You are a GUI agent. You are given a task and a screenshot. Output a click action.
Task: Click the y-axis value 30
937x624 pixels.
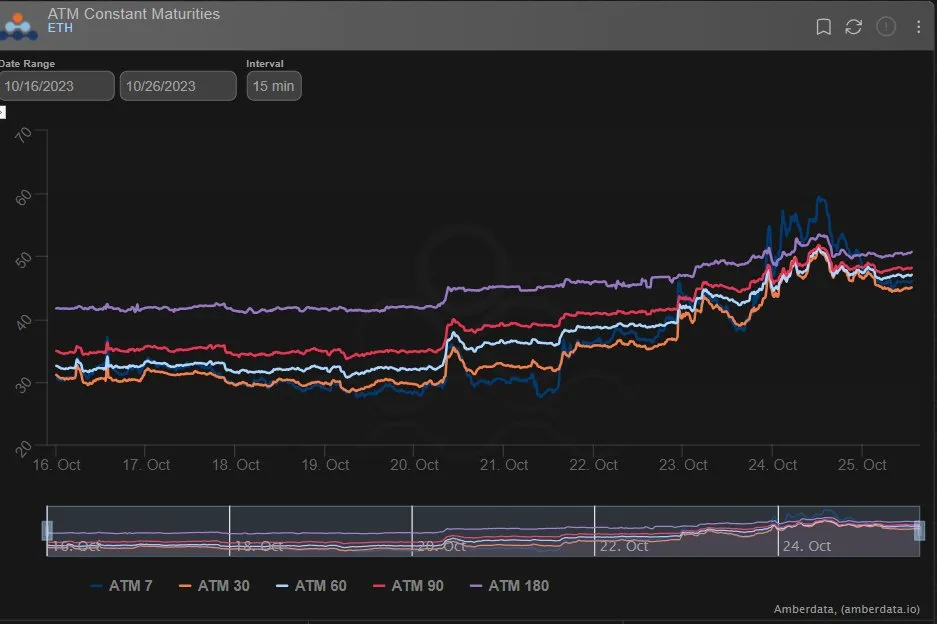pos(23,386)
